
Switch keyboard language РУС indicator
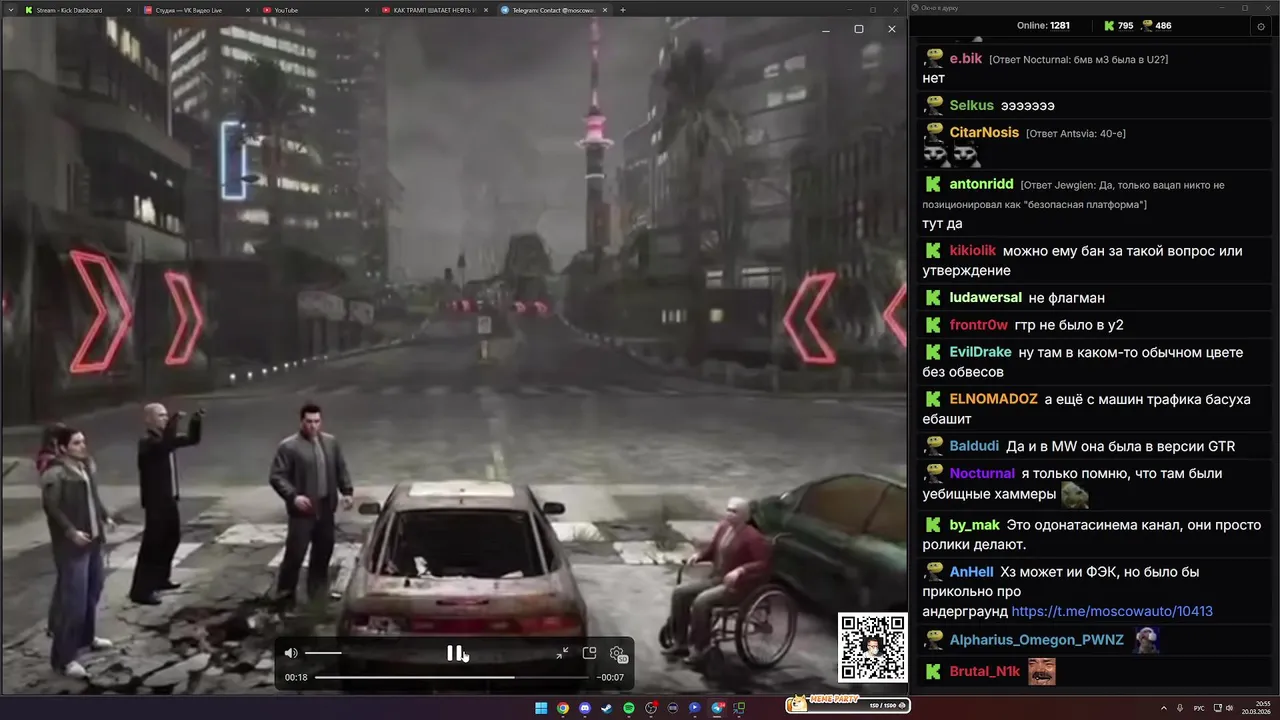point(1200,708)
